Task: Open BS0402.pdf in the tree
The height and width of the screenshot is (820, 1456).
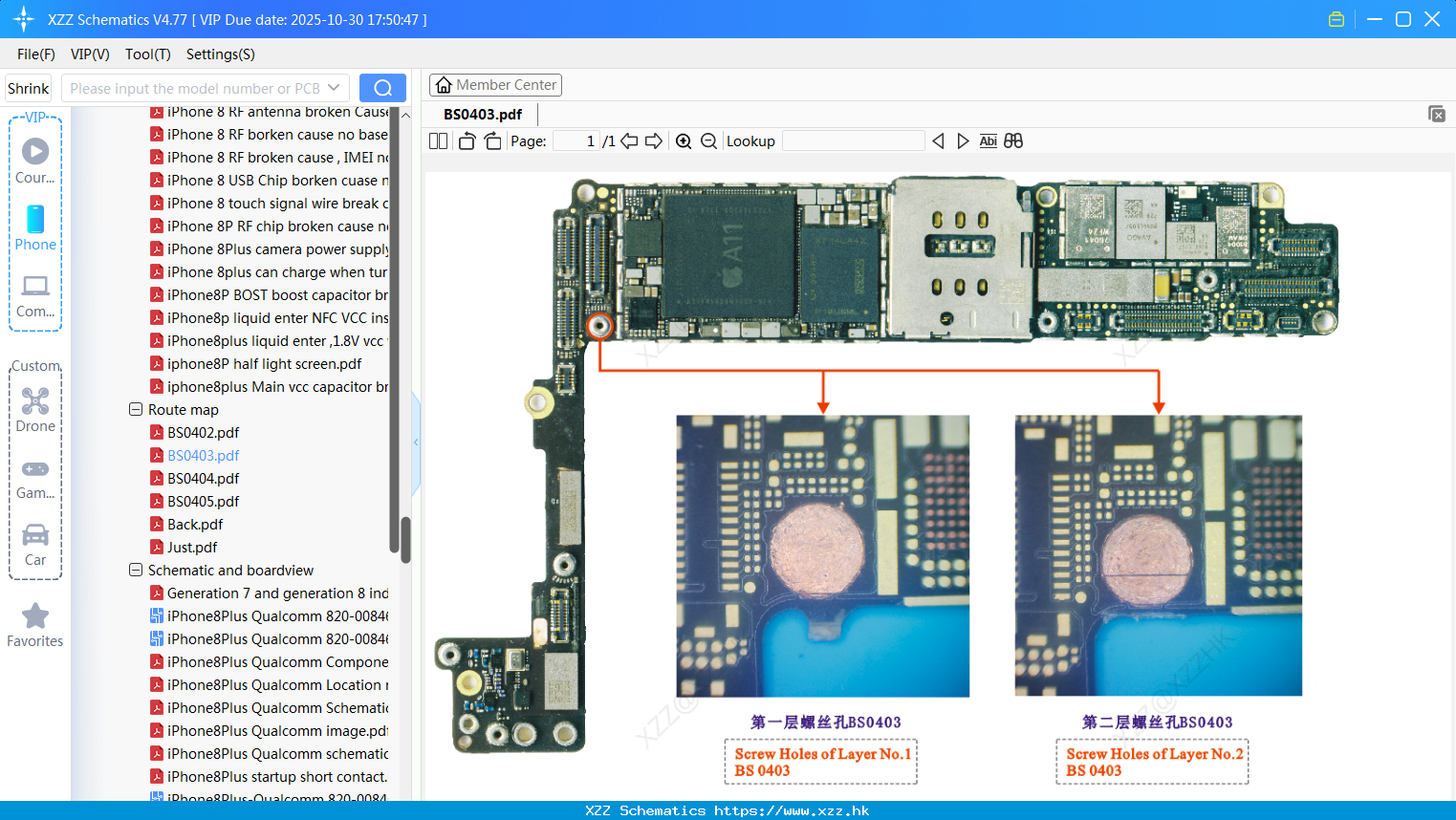Action: pos(203,432)
